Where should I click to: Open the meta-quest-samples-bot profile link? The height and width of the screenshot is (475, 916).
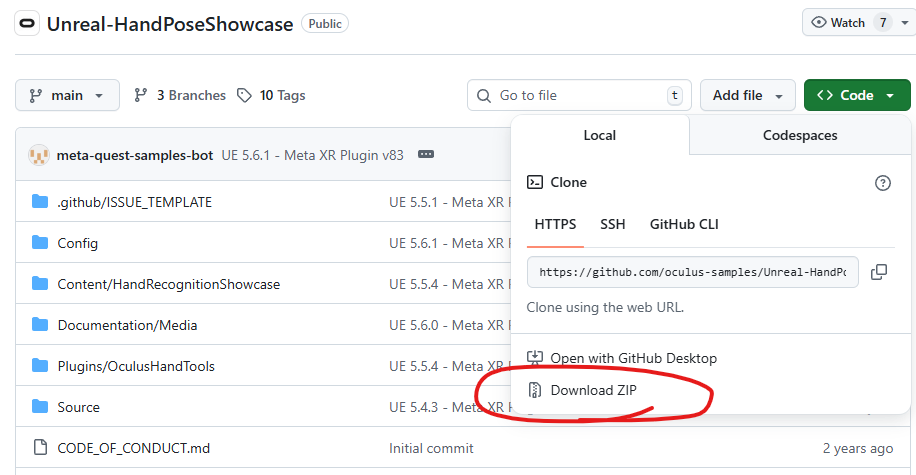point(135,155)
